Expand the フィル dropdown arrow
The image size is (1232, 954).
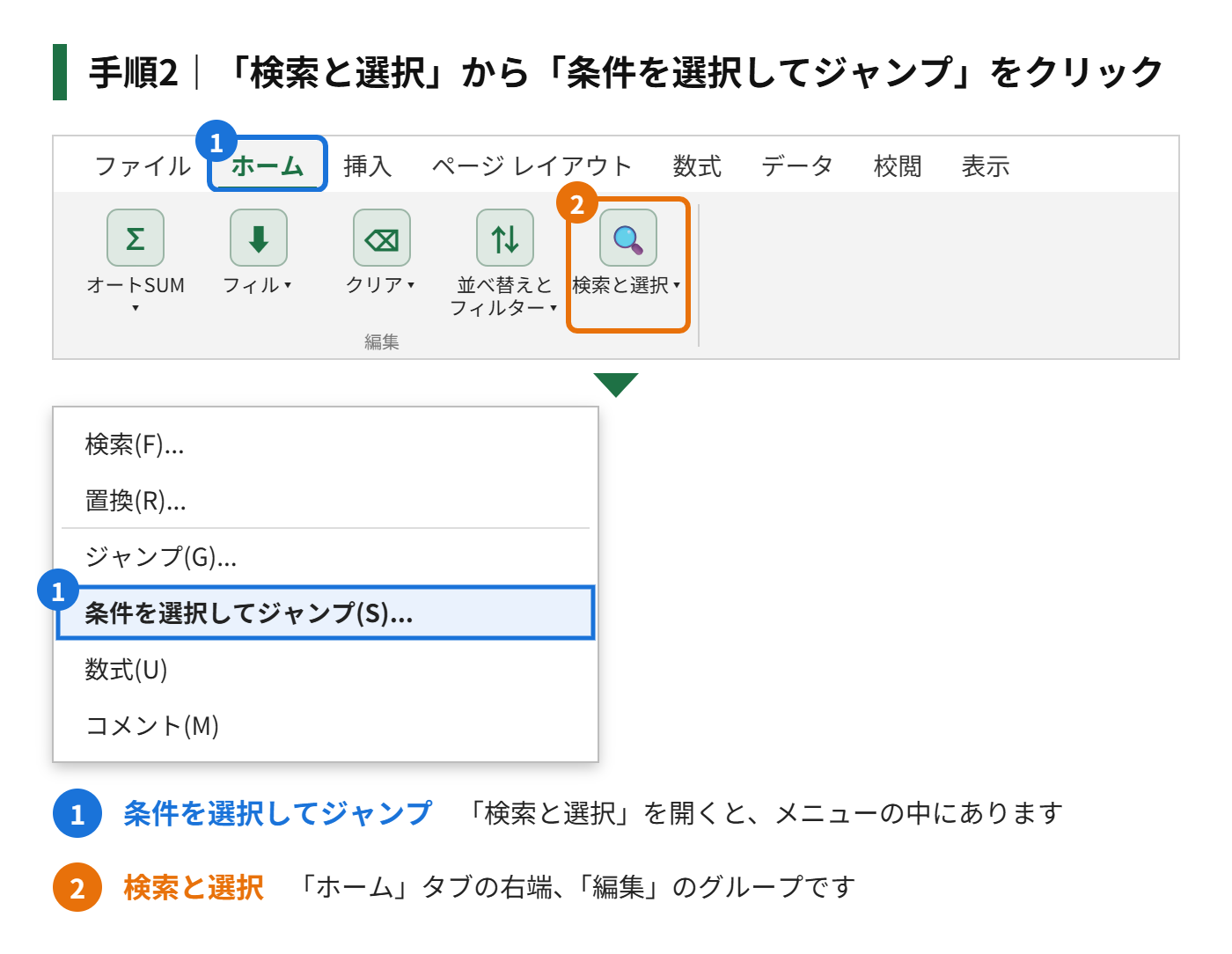(288, 285)
